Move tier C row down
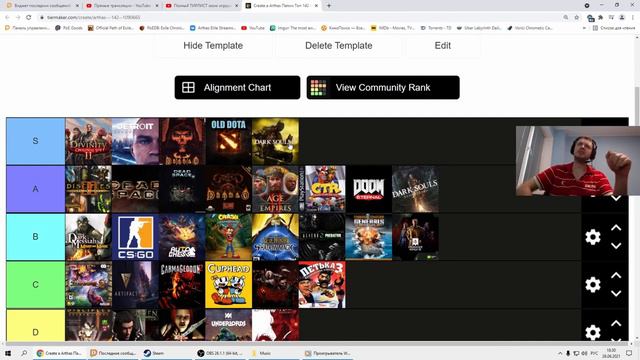This screenshot has height=360, width=640. click(x=616, y=293)
